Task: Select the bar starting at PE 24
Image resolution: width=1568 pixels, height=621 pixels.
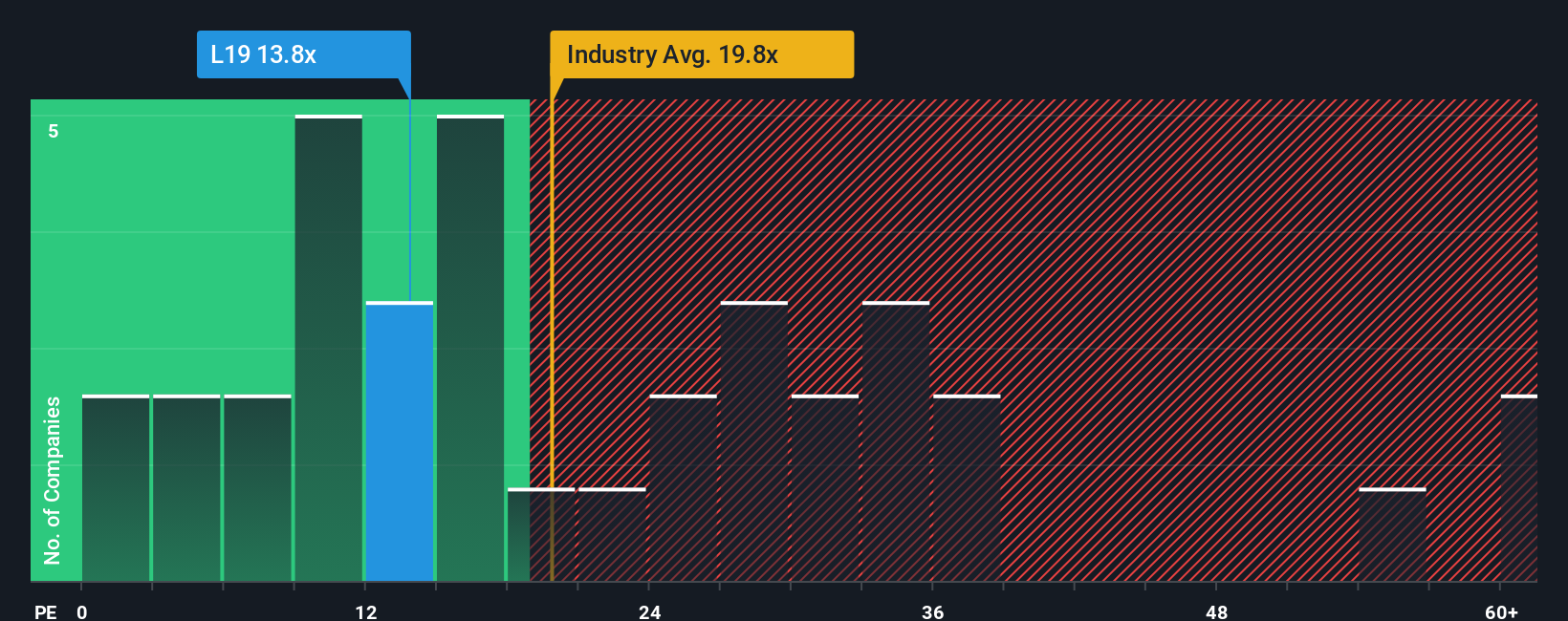Action: pyautogui.click(x=683, y=488)
